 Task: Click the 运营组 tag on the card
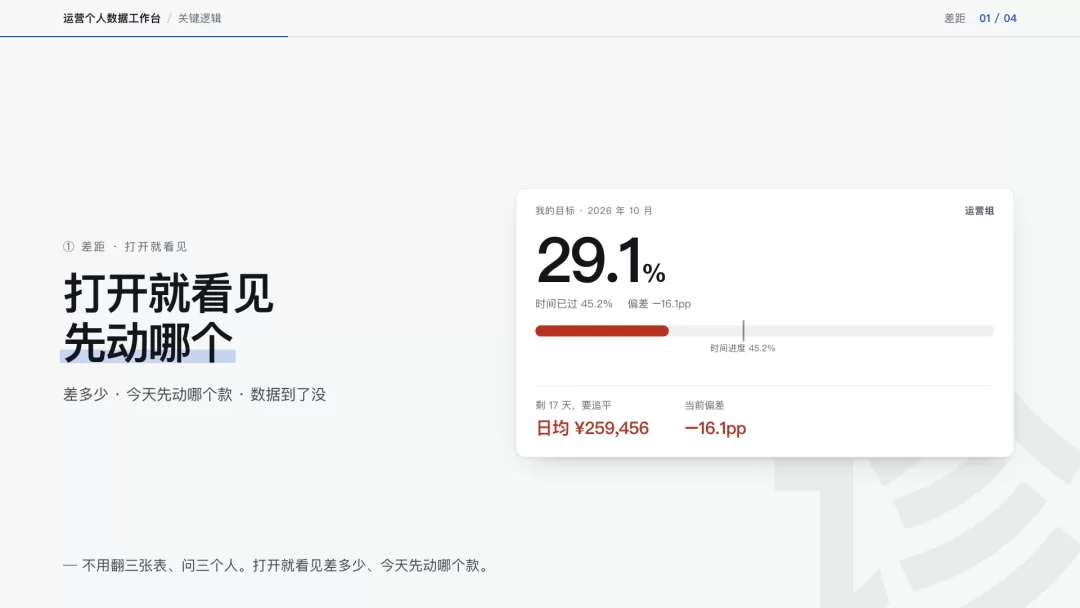979,211
